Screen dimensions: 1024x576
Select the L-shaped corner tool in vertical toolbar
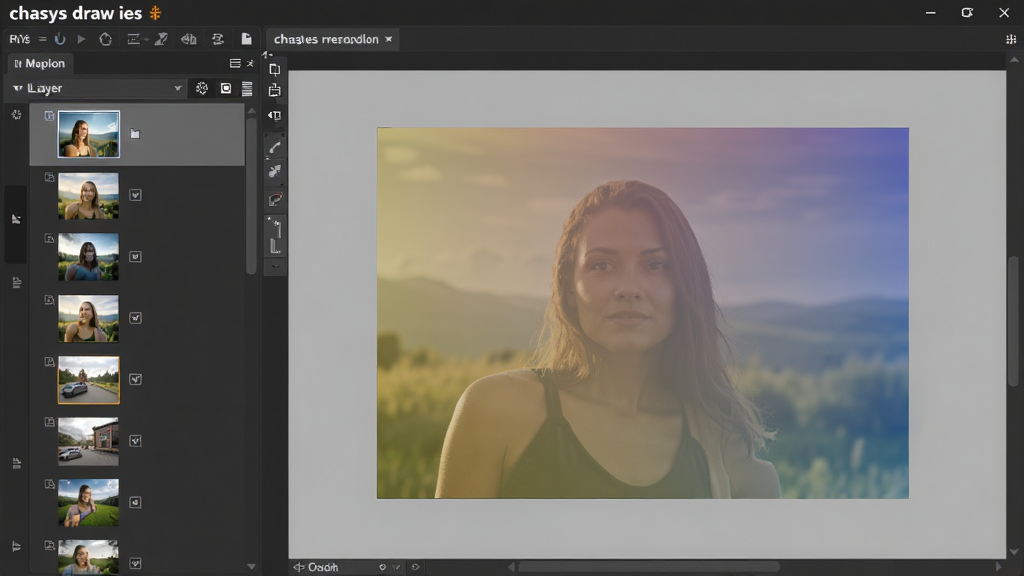[275, 246]
